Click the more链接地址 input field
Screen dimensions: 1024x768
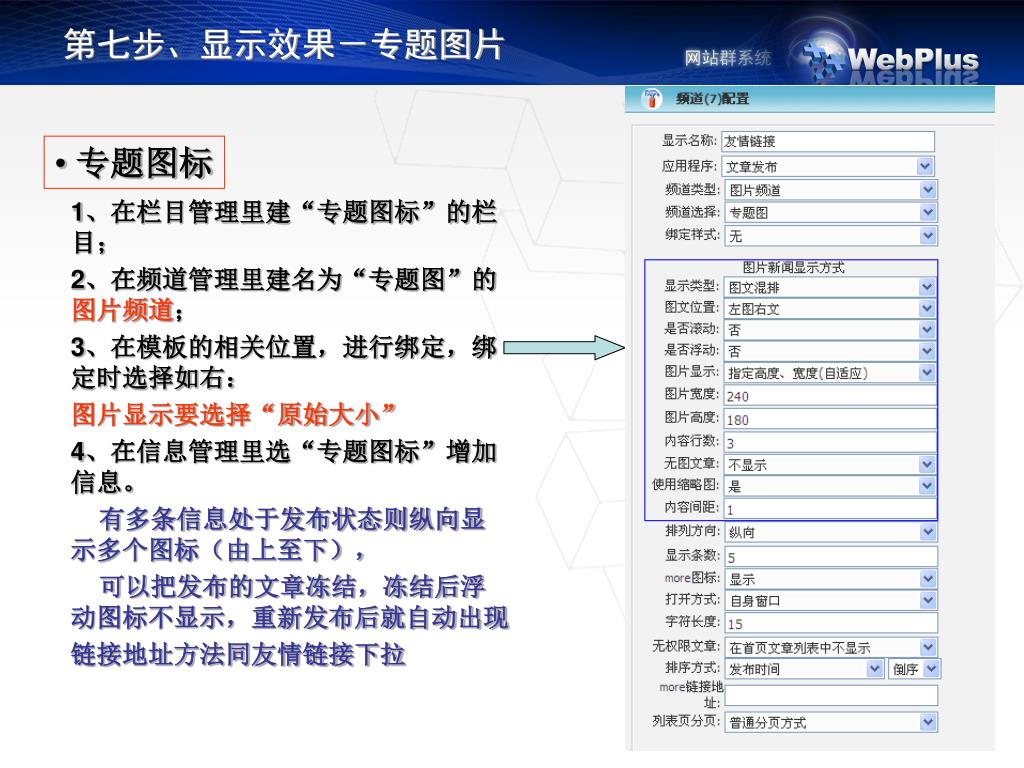pyautogui.click(x=831, y=695)
